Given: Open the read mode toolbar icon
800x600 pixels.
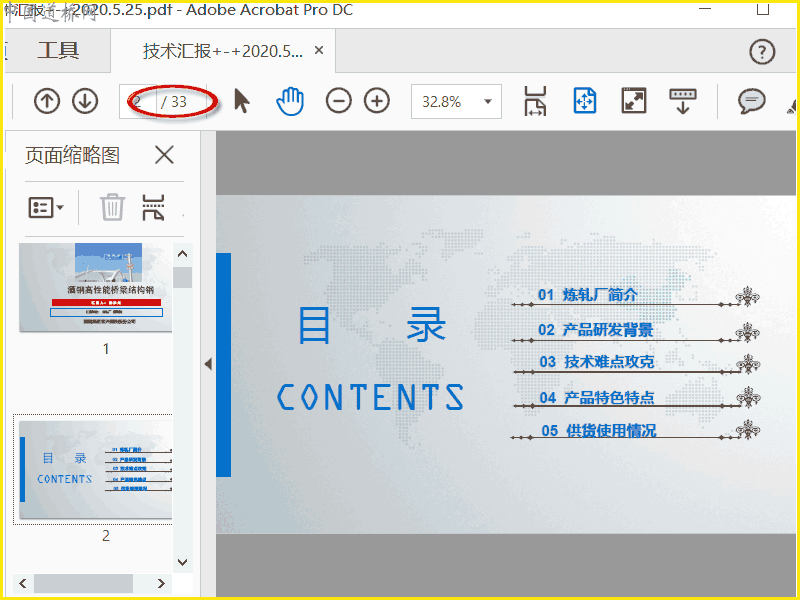Looking at the screenshot, I should click(683, 101).
